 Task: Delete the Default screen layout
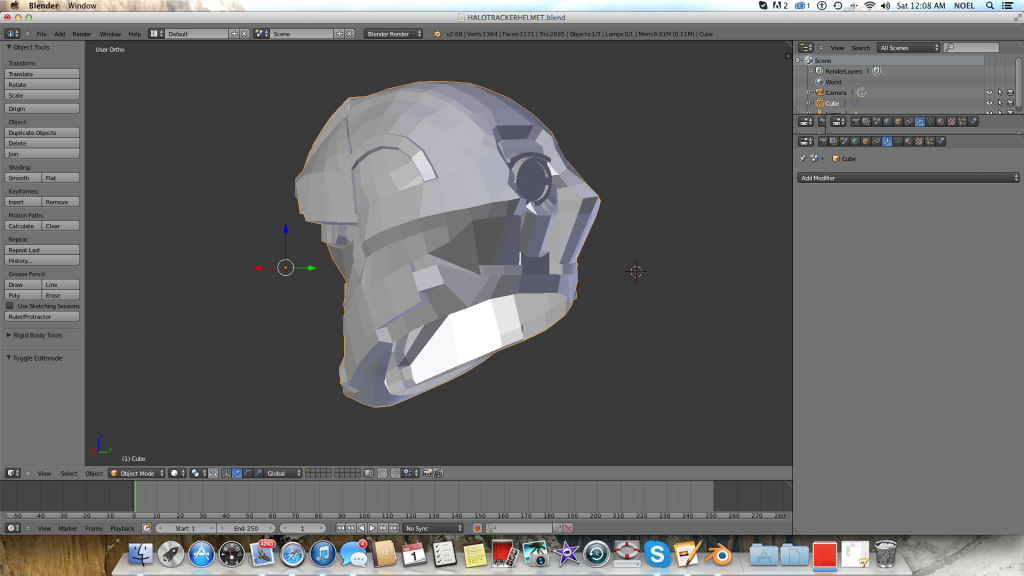[244, 34]
